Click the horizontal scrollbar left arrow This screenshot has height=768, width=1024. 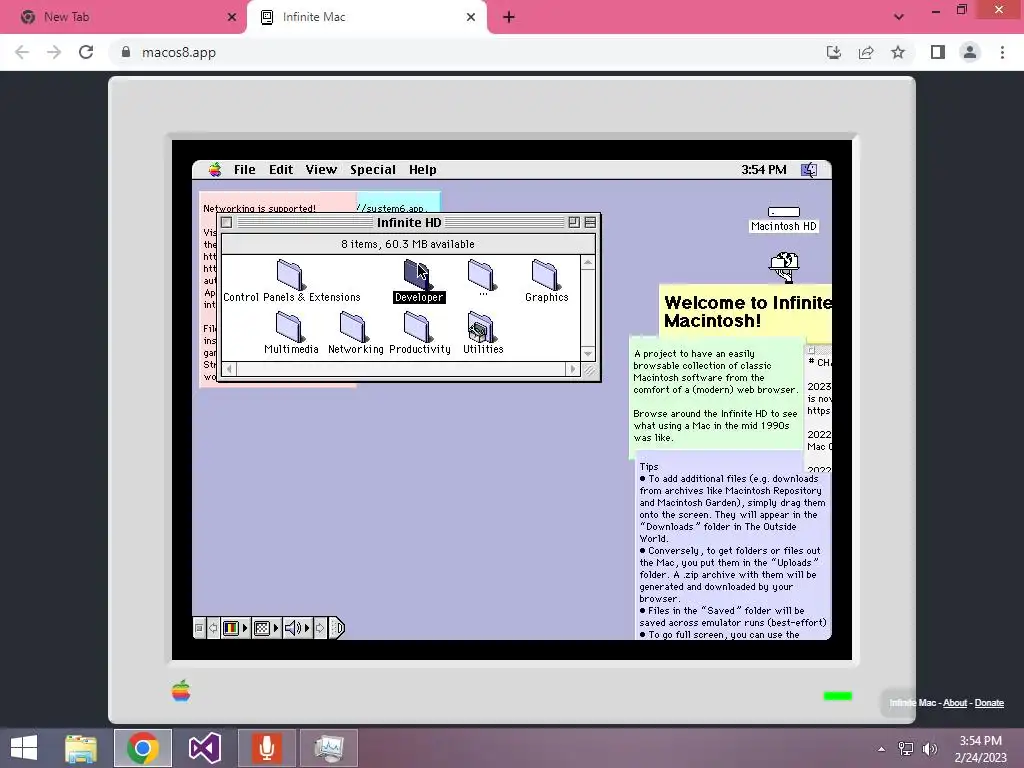[229, 369]
